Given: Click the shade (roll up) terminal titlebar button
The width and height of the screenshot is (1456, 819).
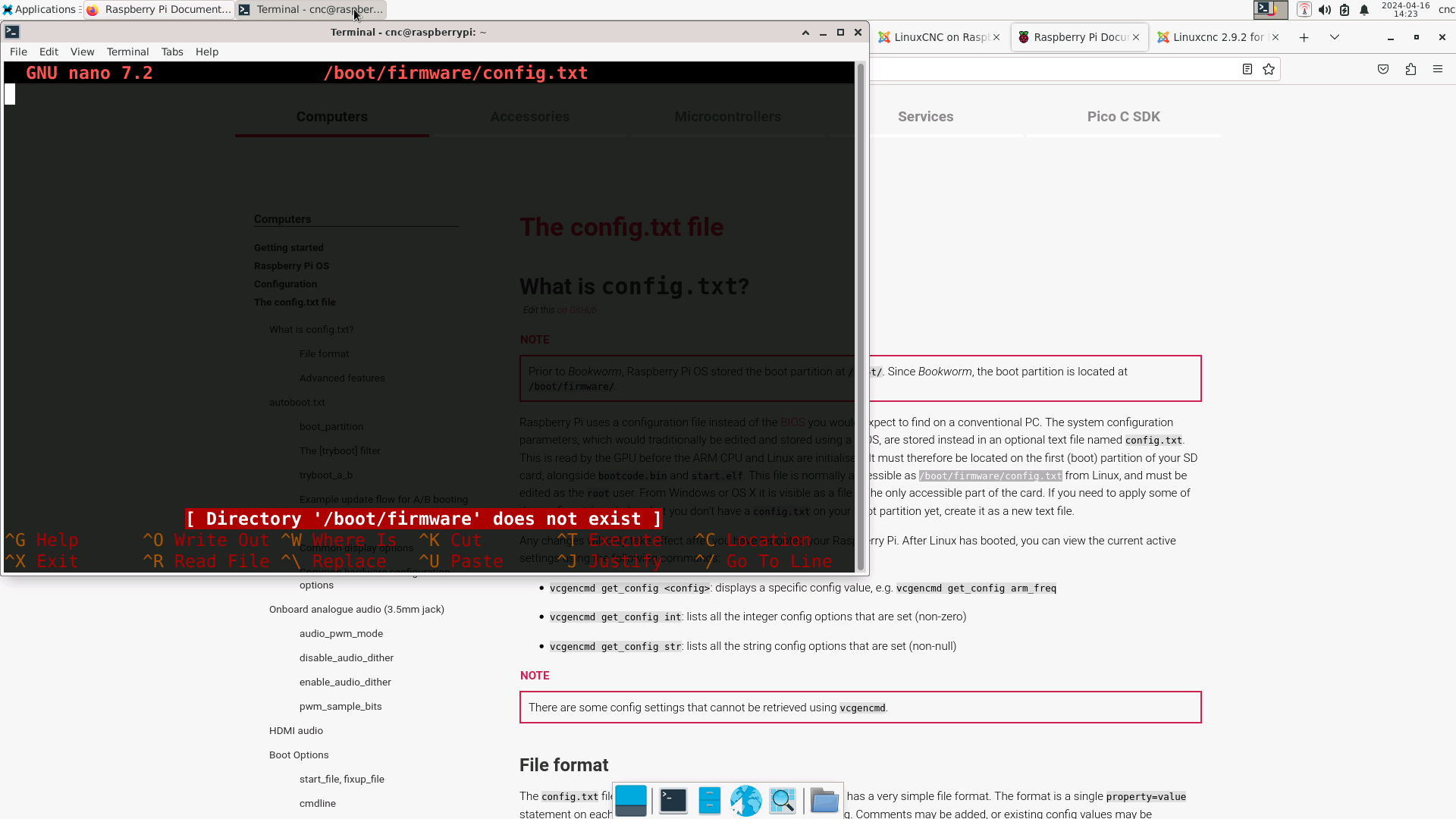Looking at the screenshot, I should (x=805, y=32).
